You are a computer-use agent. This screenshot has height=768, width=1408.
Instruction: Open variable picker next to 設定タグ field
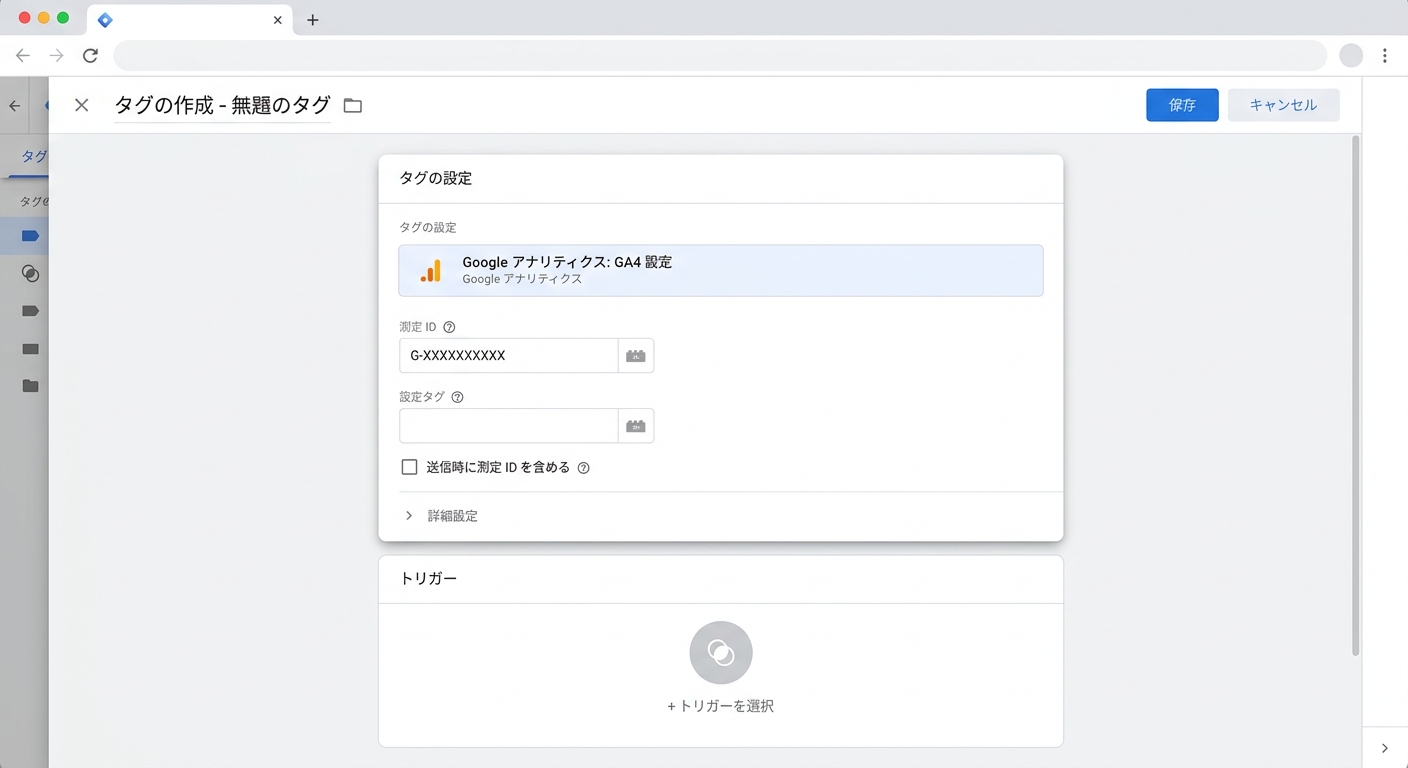pyautogui.click(x=636, y=425)
